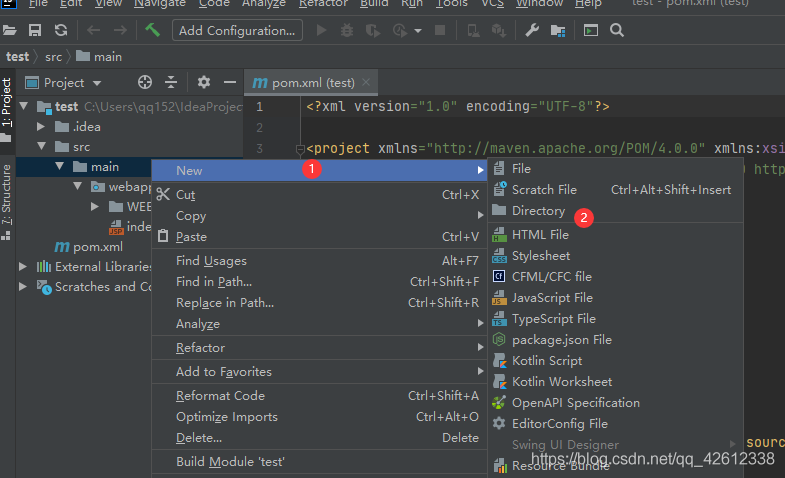Create a new Scratch File
The height and width of the screenshot is (478, 785).
tap(615, 190)
